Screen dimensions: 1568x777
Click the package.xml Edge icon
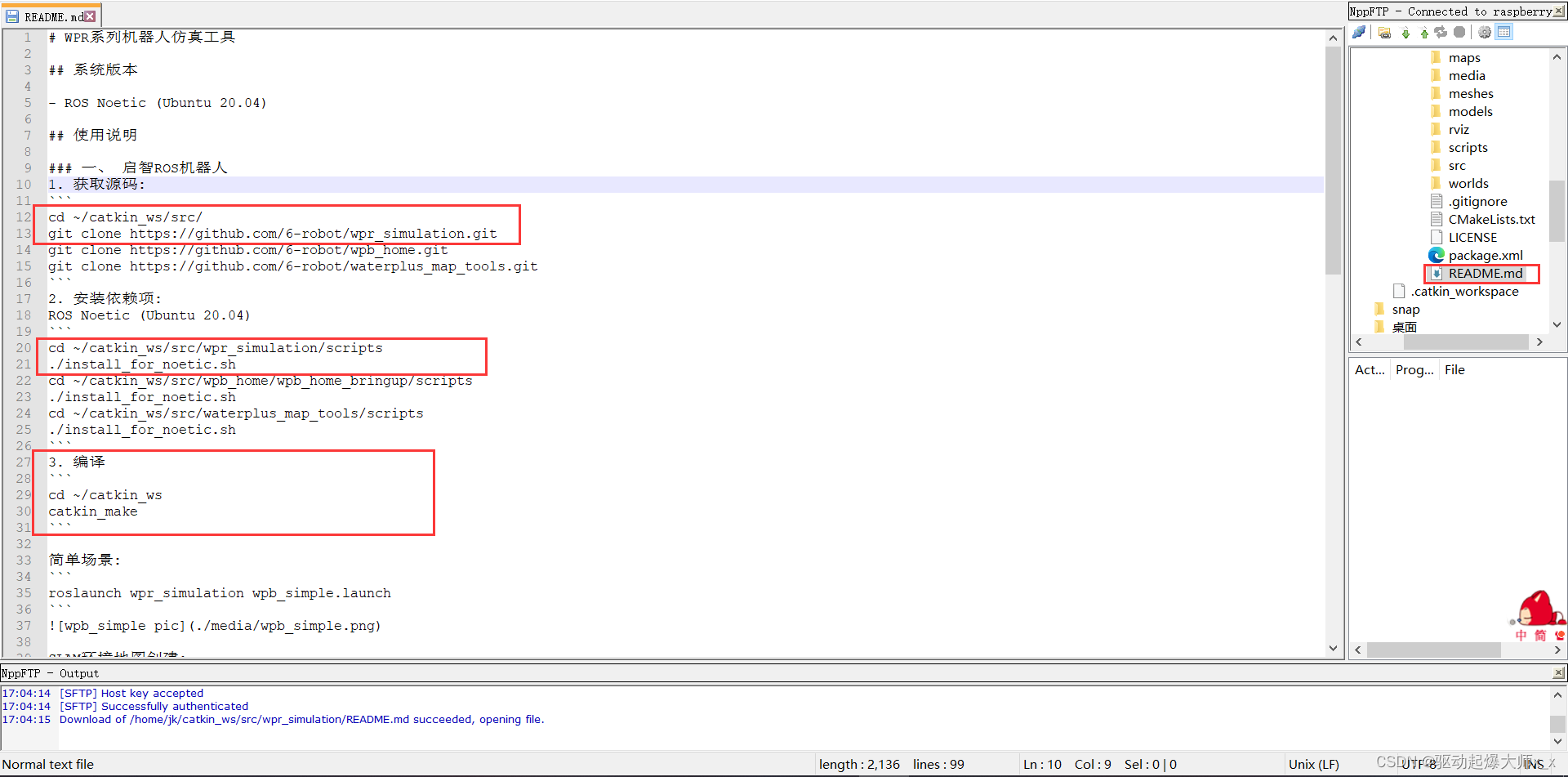(1437, 255)
